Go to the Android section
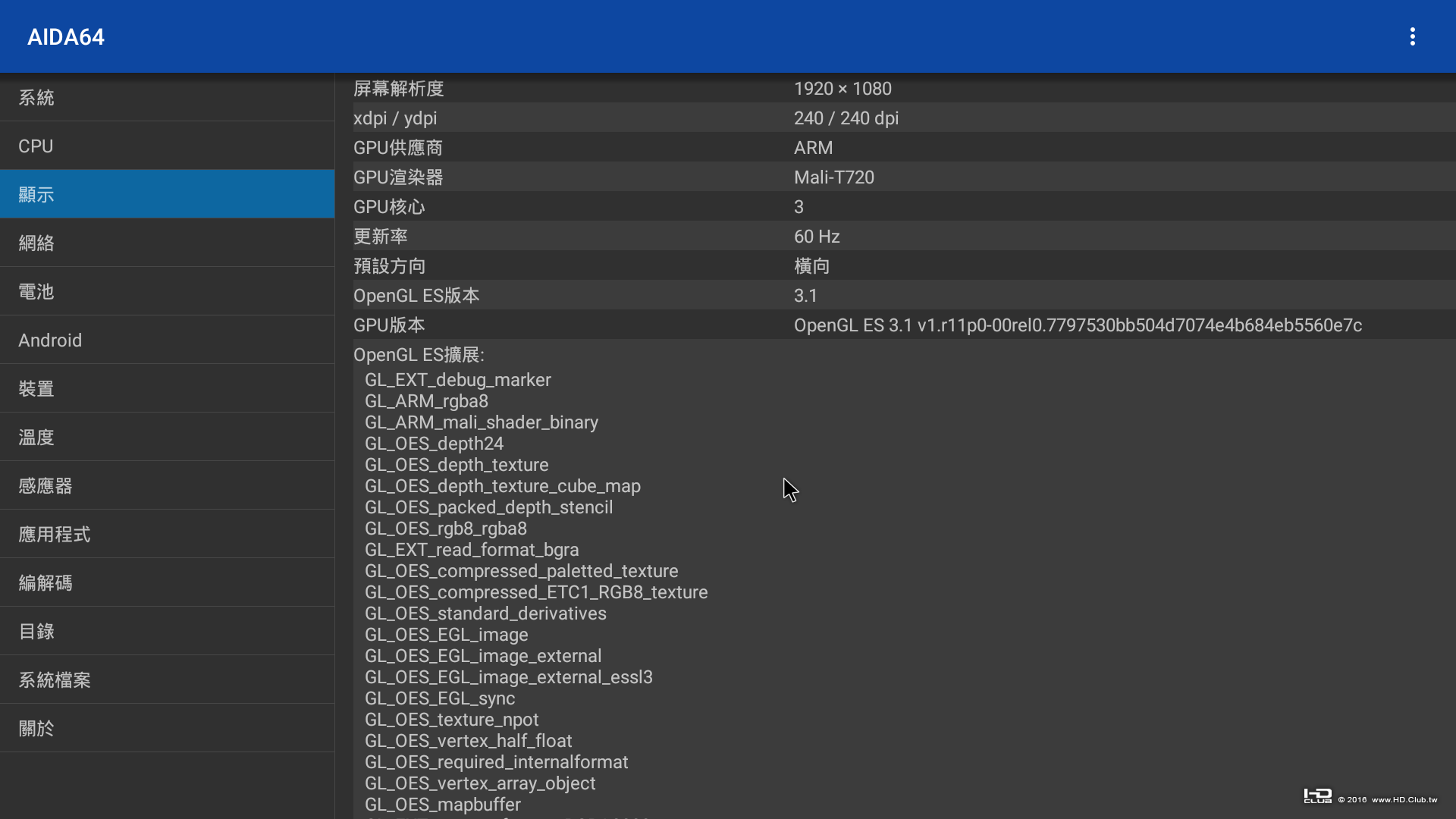 (x=167, y=340)
